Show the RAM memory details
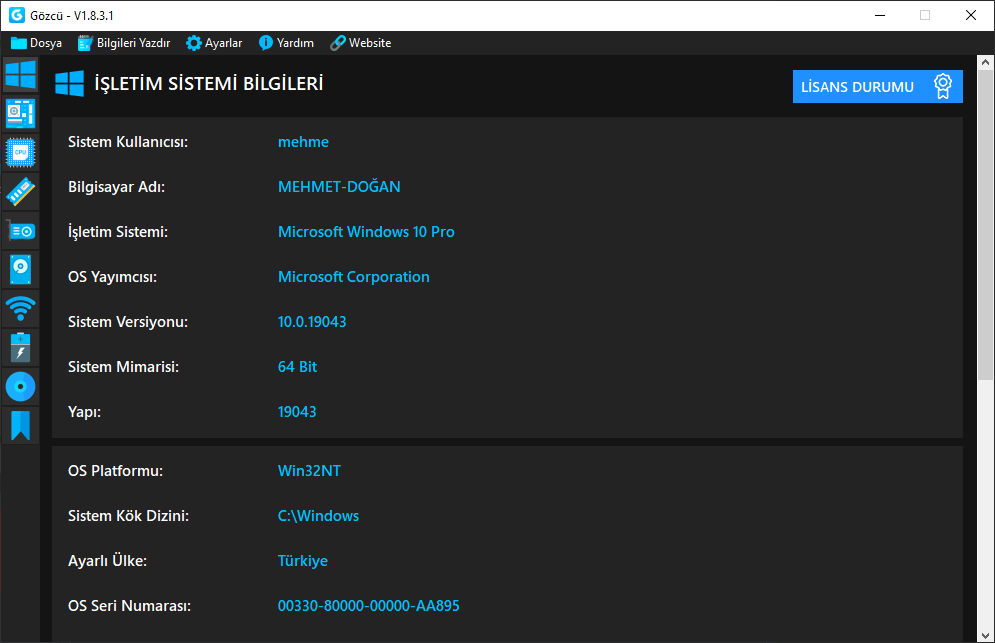This screenshot has width=995, height=643. (x=20, y=190)
